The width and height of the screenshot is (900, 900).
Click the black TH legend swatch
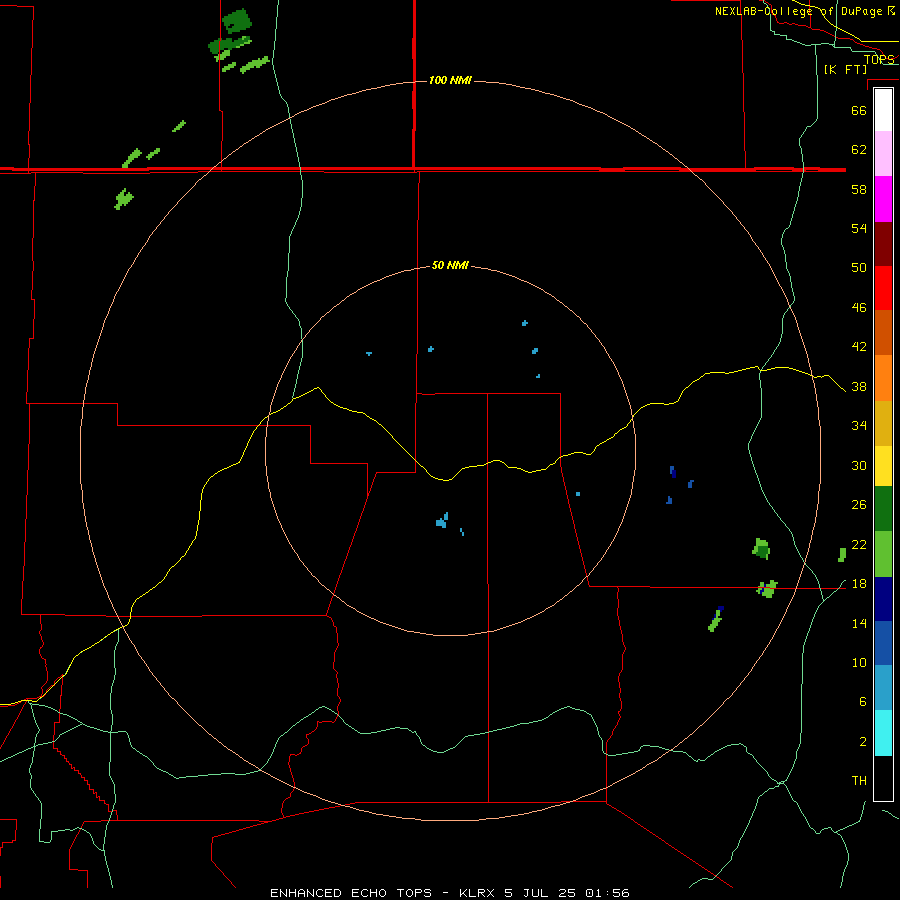point(883,778)
